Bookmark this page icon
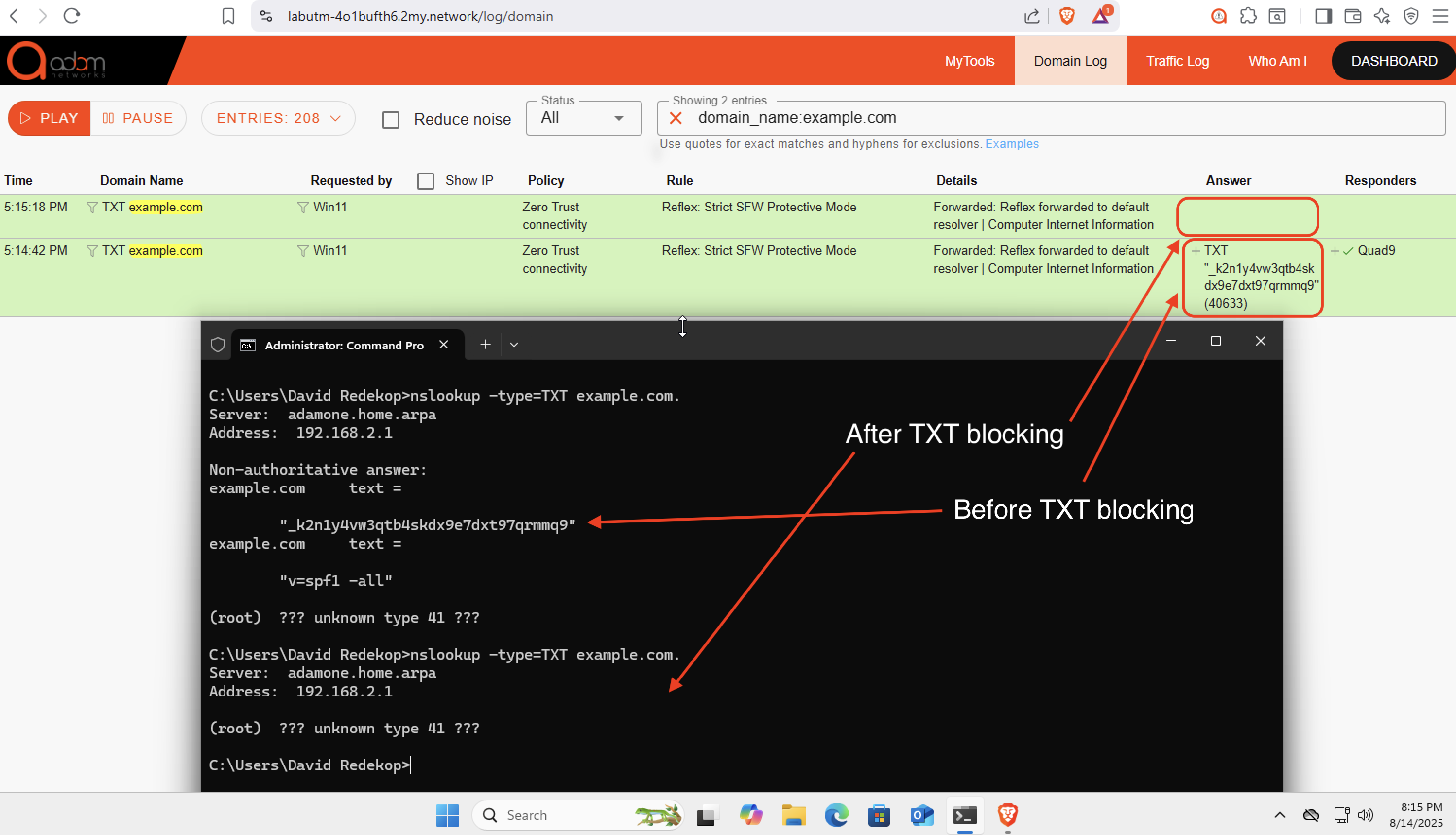The height and width of the screenshot is (835, 1456). tap(228, 16)
